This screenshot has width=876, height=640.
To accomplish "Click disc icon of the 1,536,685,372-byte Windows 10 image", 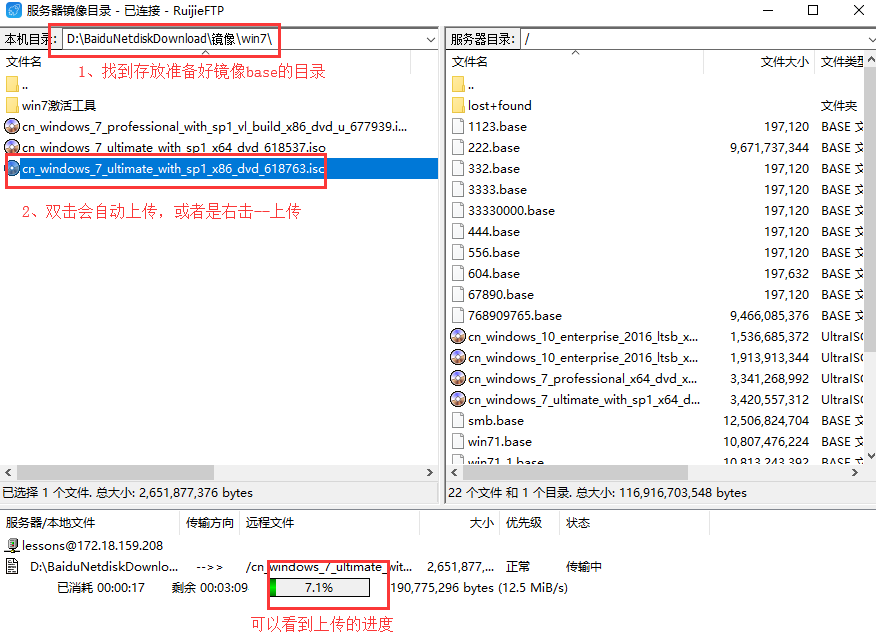I will coord(458,336).
